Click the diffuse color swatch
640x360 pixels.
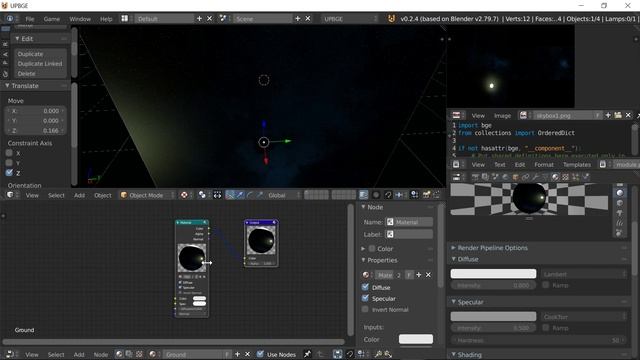pos(493,273)
